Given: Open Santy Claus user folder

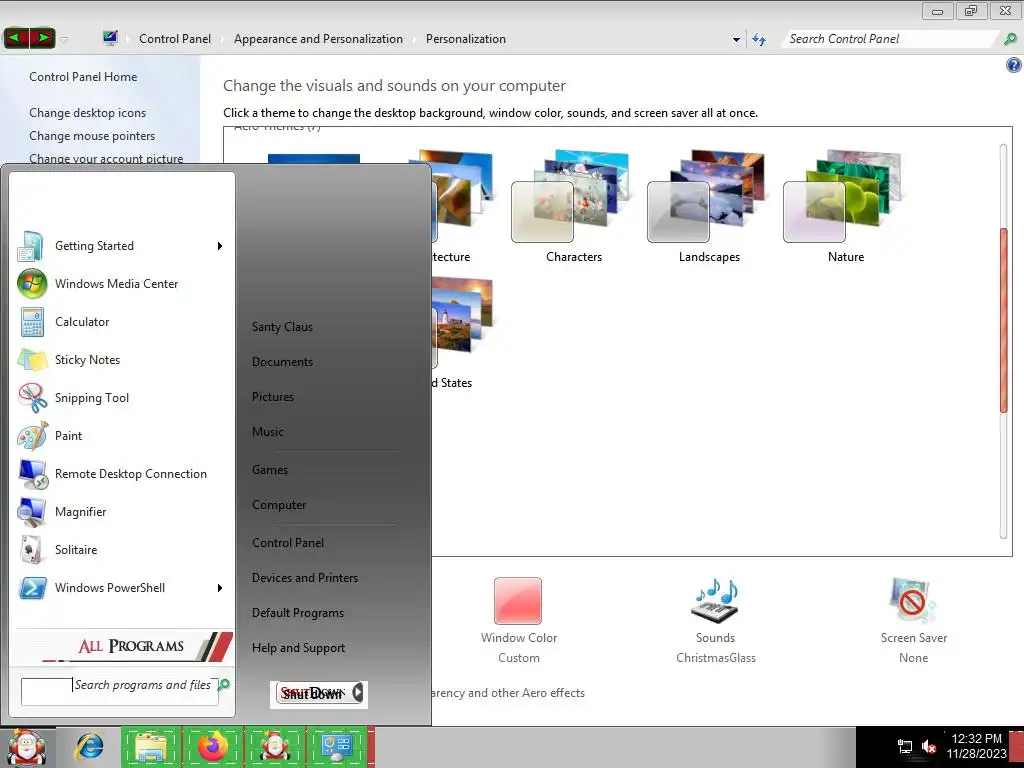Looking at the screenshot, I should pyautogui.click(x=282, y=327).
